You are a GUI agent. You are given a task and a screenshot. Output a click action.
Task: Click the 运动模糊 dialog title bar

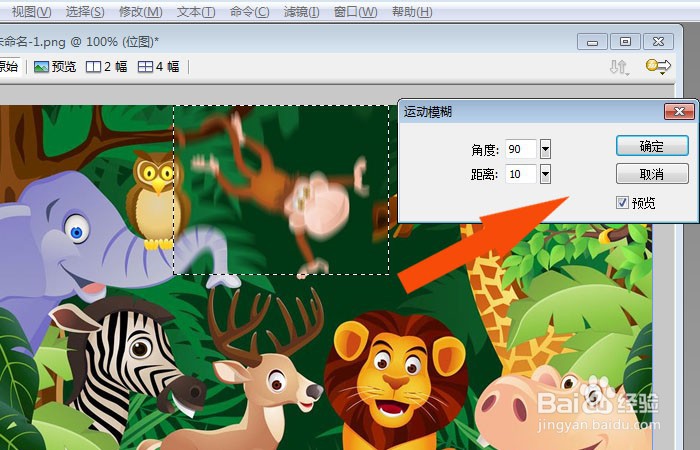coord(531,112)
